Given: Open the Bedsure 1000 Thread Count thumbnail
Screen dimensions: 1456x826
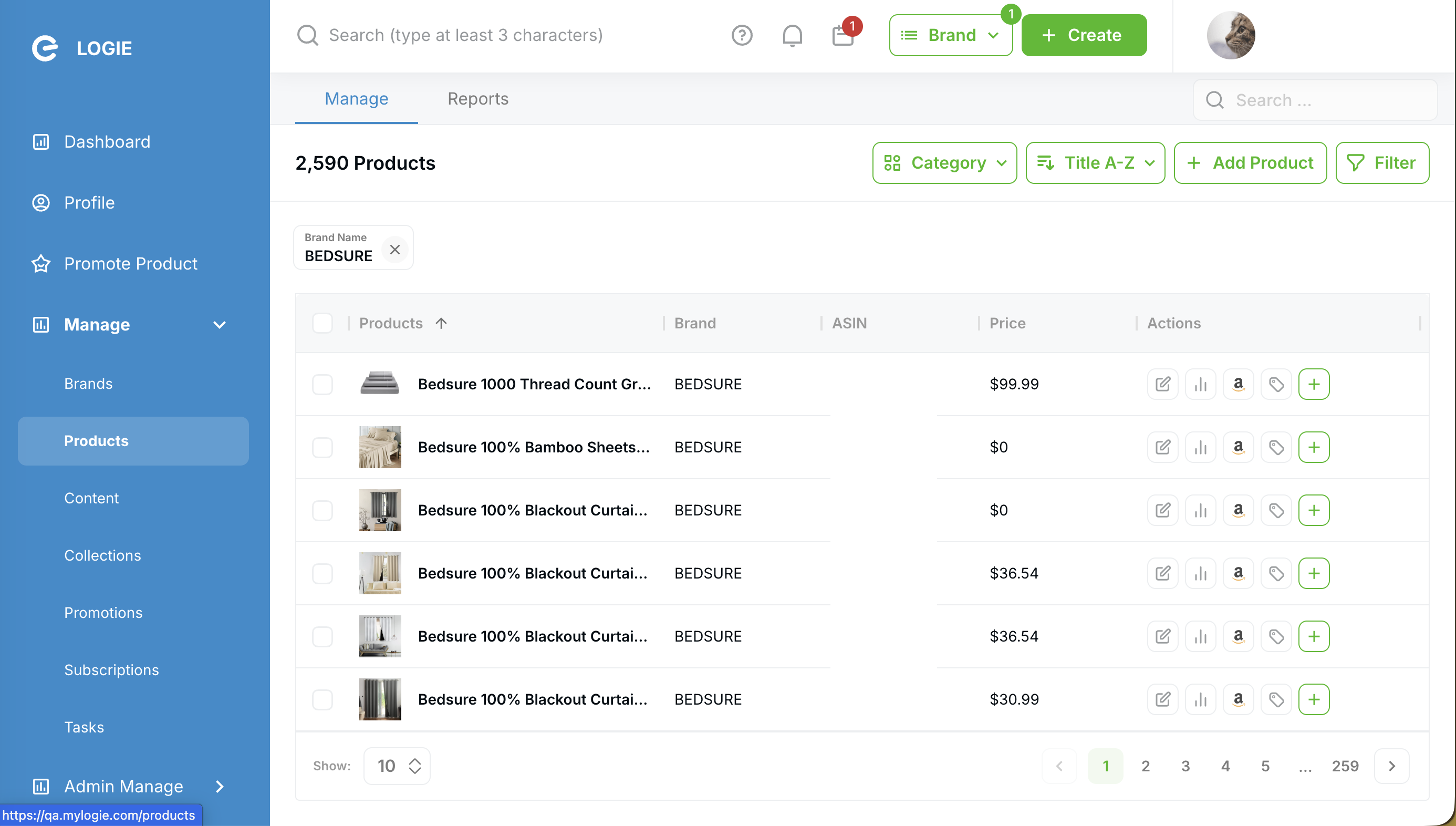Looking at the screenshot, I should point(380,384).
